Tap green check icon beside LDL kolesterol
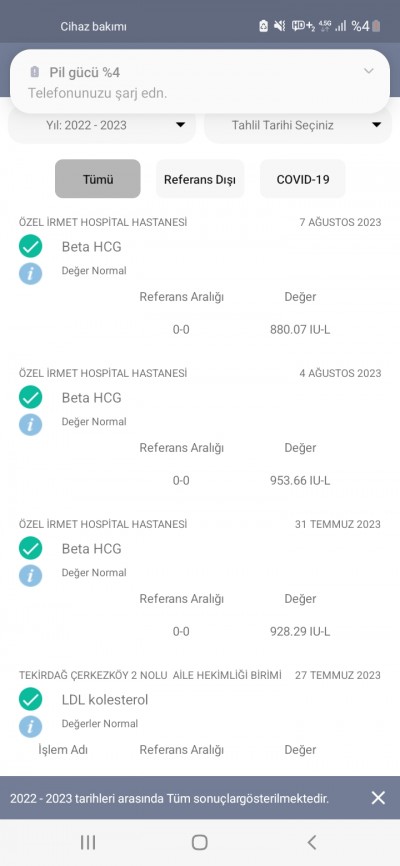Screen dimensions: 400x866 click(x=30, y=699)
